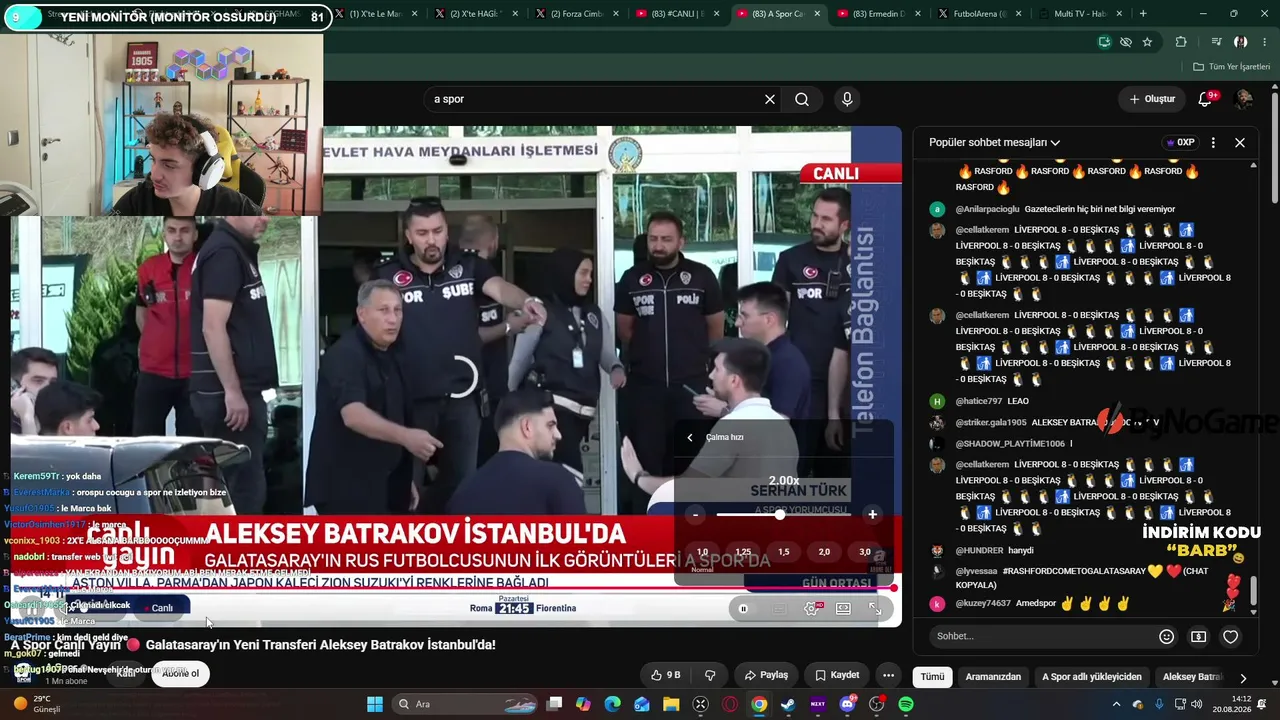Subscribe with the Abone ol button
The image size is (1280, 720).
[x=181, y=674]
